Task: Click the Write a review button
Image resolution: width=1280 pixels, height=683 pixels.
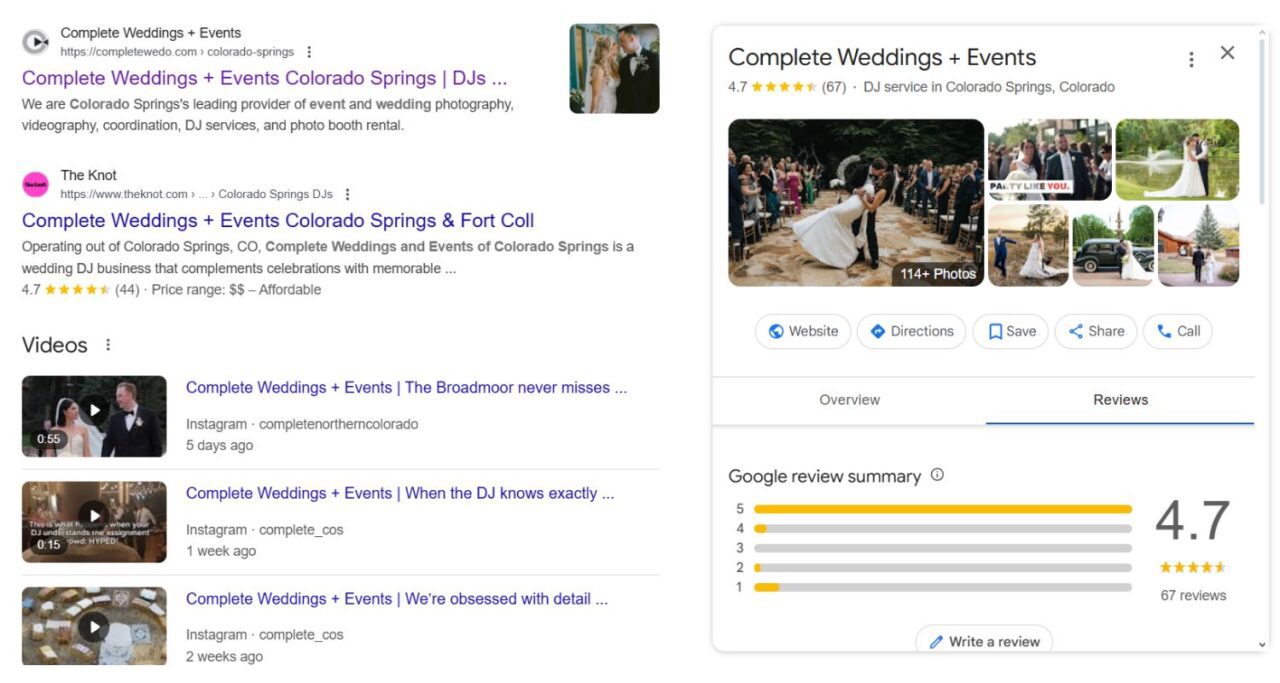Action: (x=984, y=641)
